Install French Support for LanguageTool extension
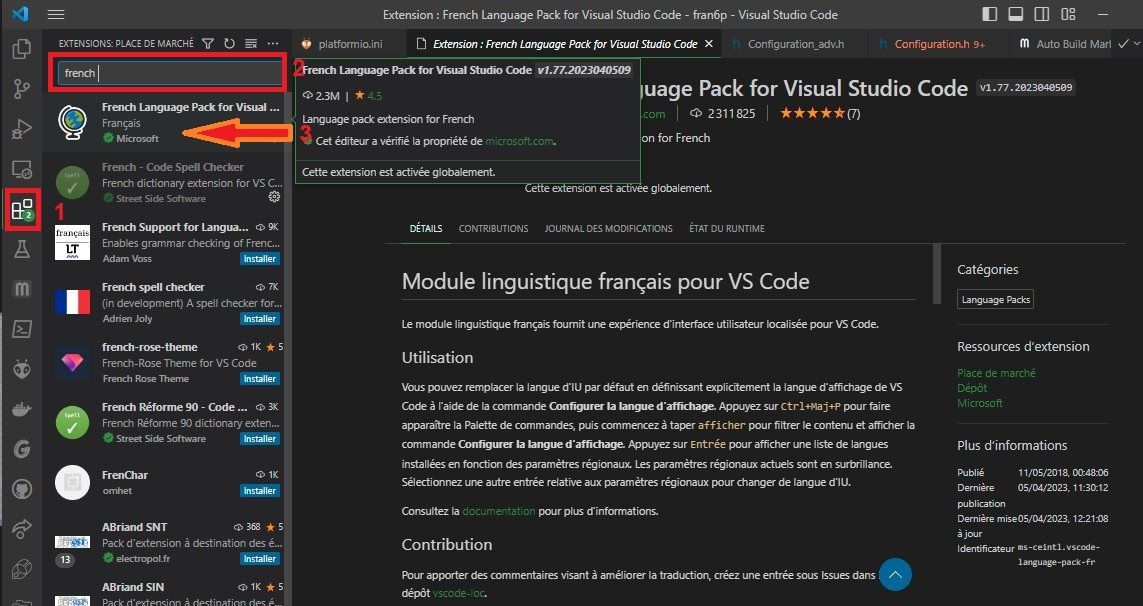Viewport: 1143px width, 606px height. coord(260,258)
